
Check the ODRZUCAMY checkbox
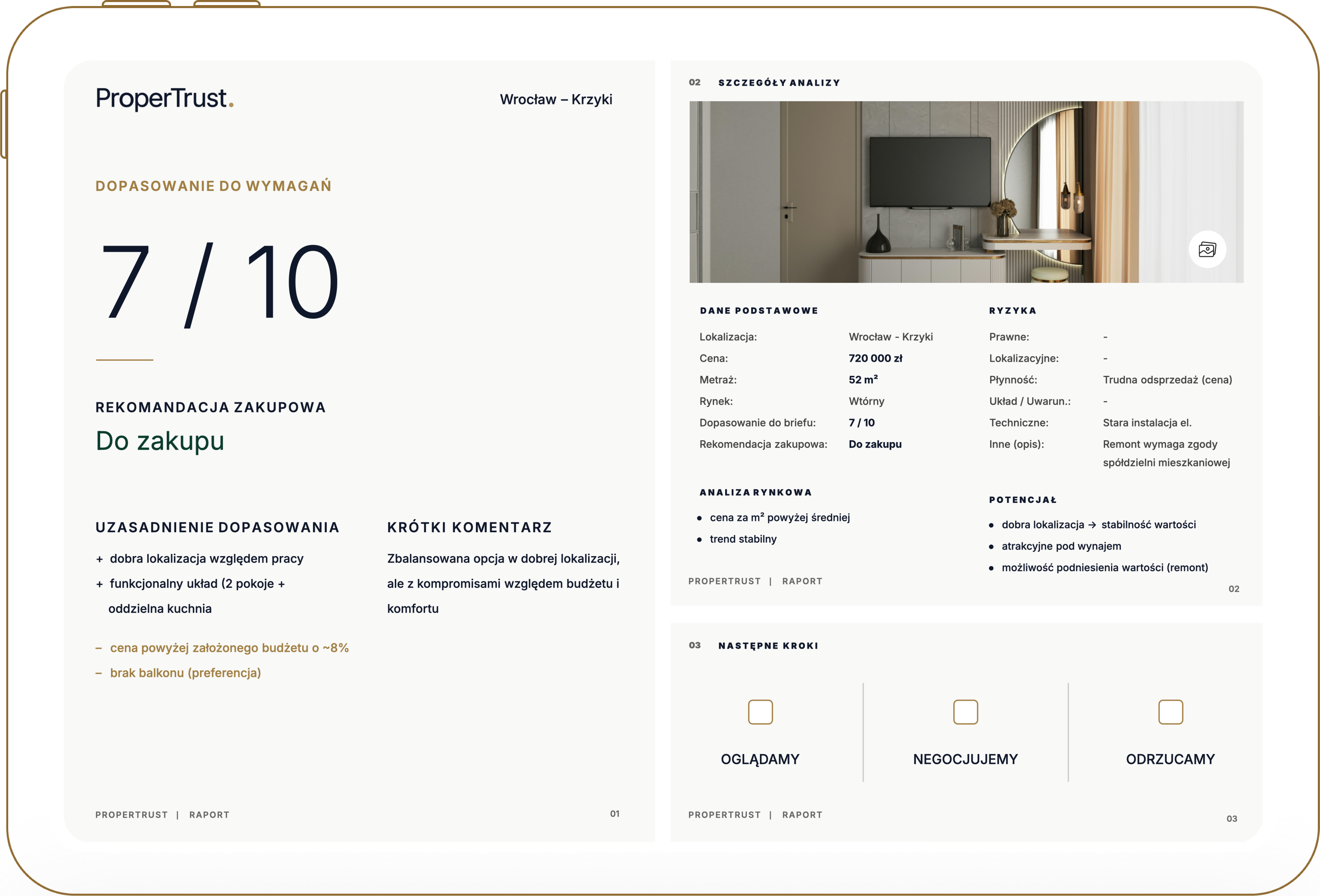[1170, 712]
